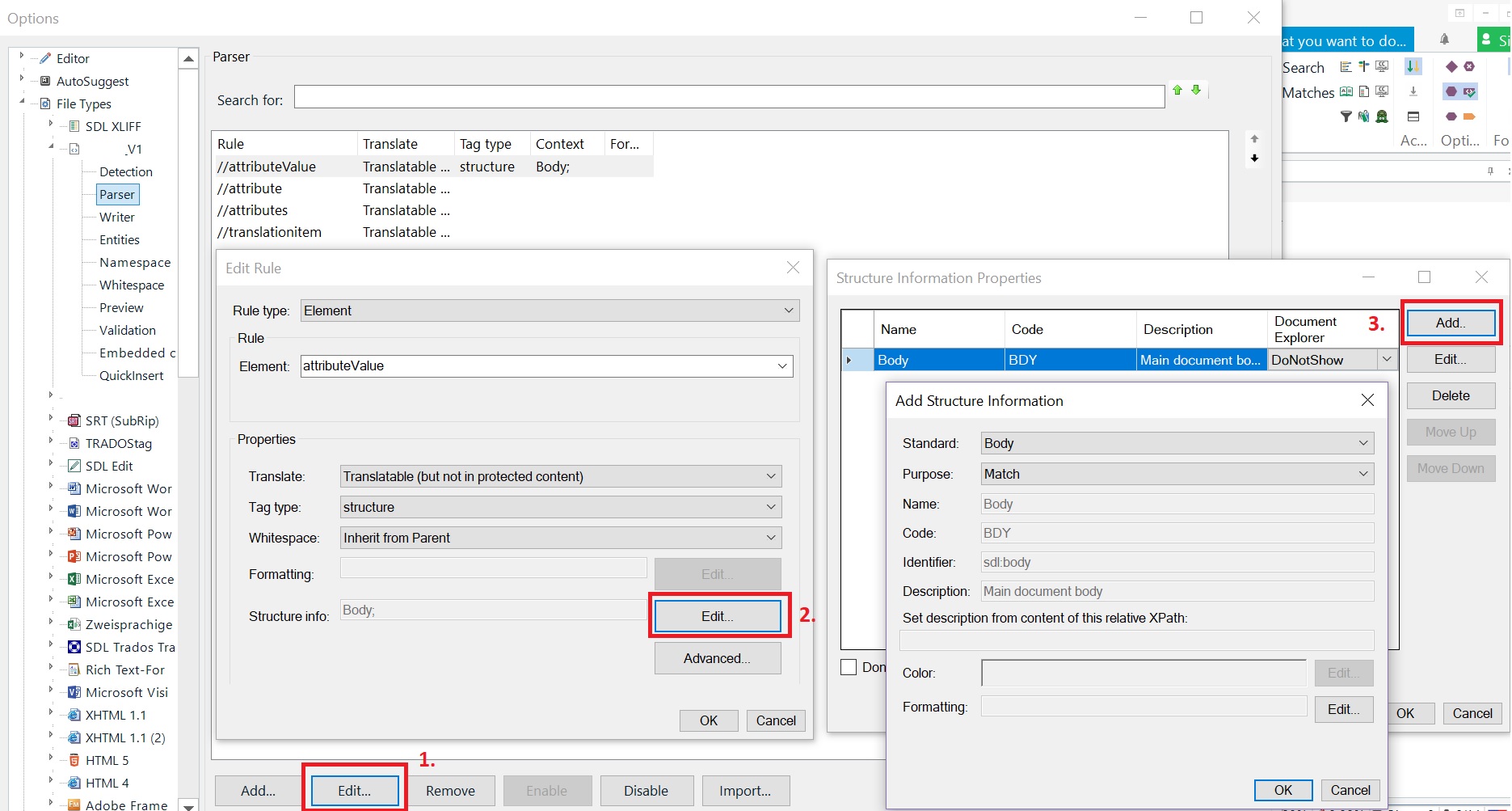Select the purple diamond icon in Options group
The width and height of the screenshot is (1512, 811).
click(x=1451, y=67)
